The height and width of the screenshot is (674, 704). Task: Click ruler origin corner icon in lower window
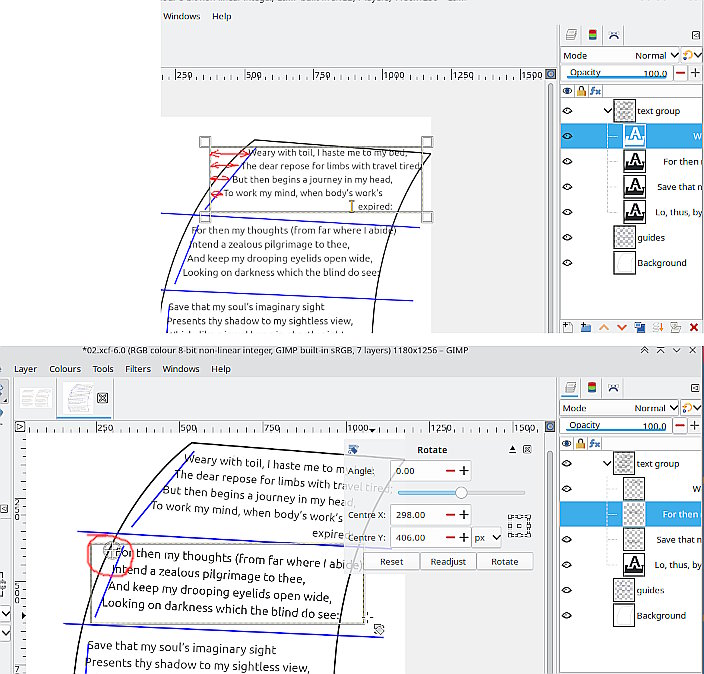coord(20,426)
